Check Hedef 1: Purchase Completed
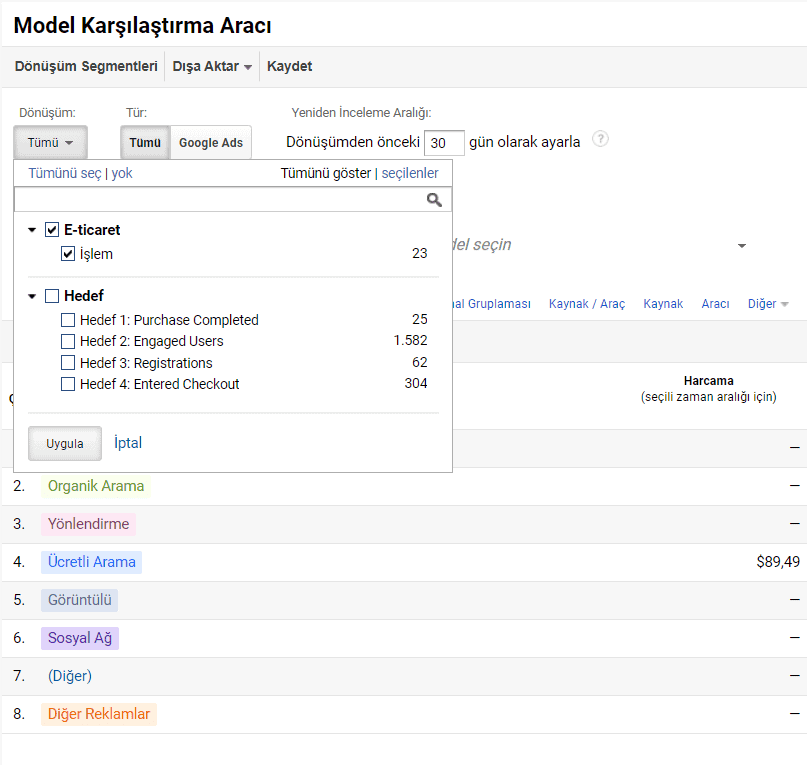This screenshot has width=807, height=765. [68, 320]
